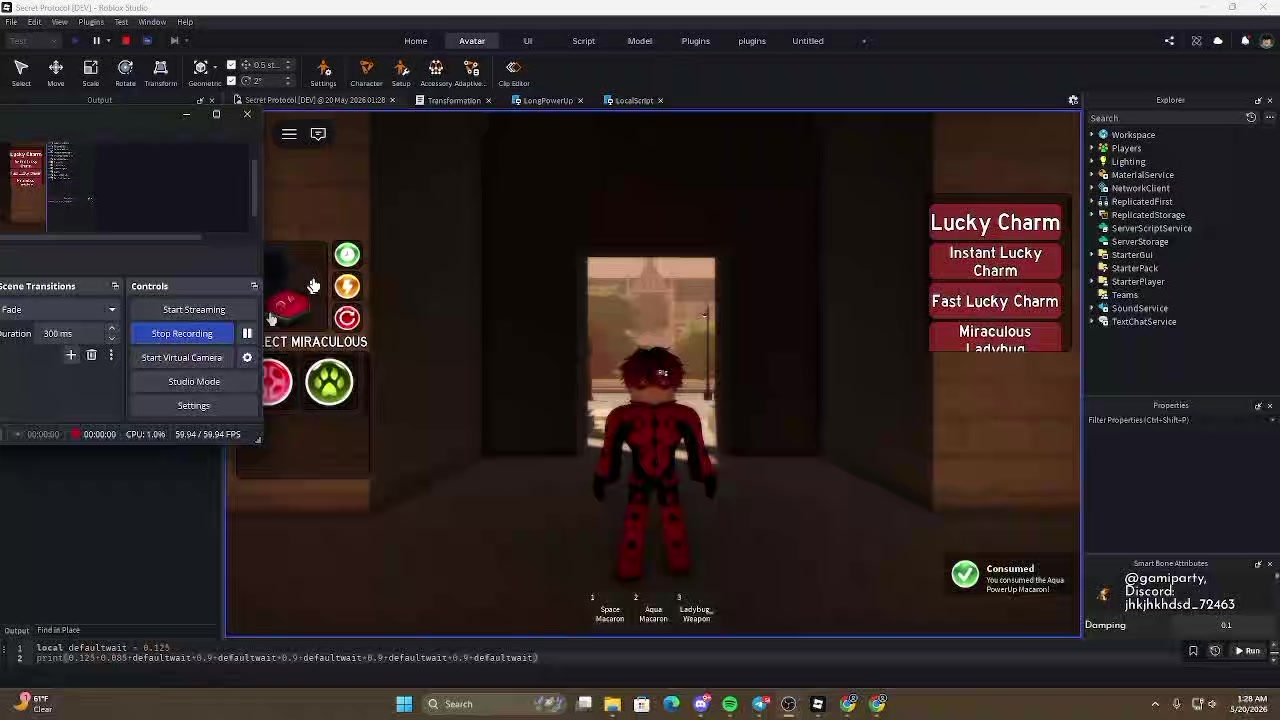Click the orange lightning power-up icon
The height and width of the screenshot is (720, 1280).
pyautogui.click(x=347, y=287)
